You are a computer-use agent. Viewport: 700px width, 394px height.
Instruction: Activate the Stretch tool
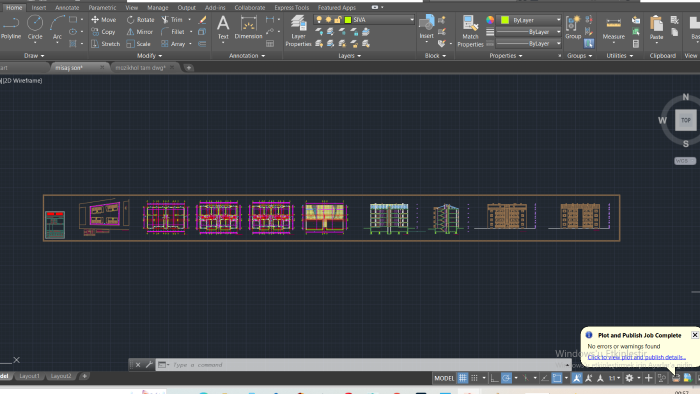pos(105,44)
